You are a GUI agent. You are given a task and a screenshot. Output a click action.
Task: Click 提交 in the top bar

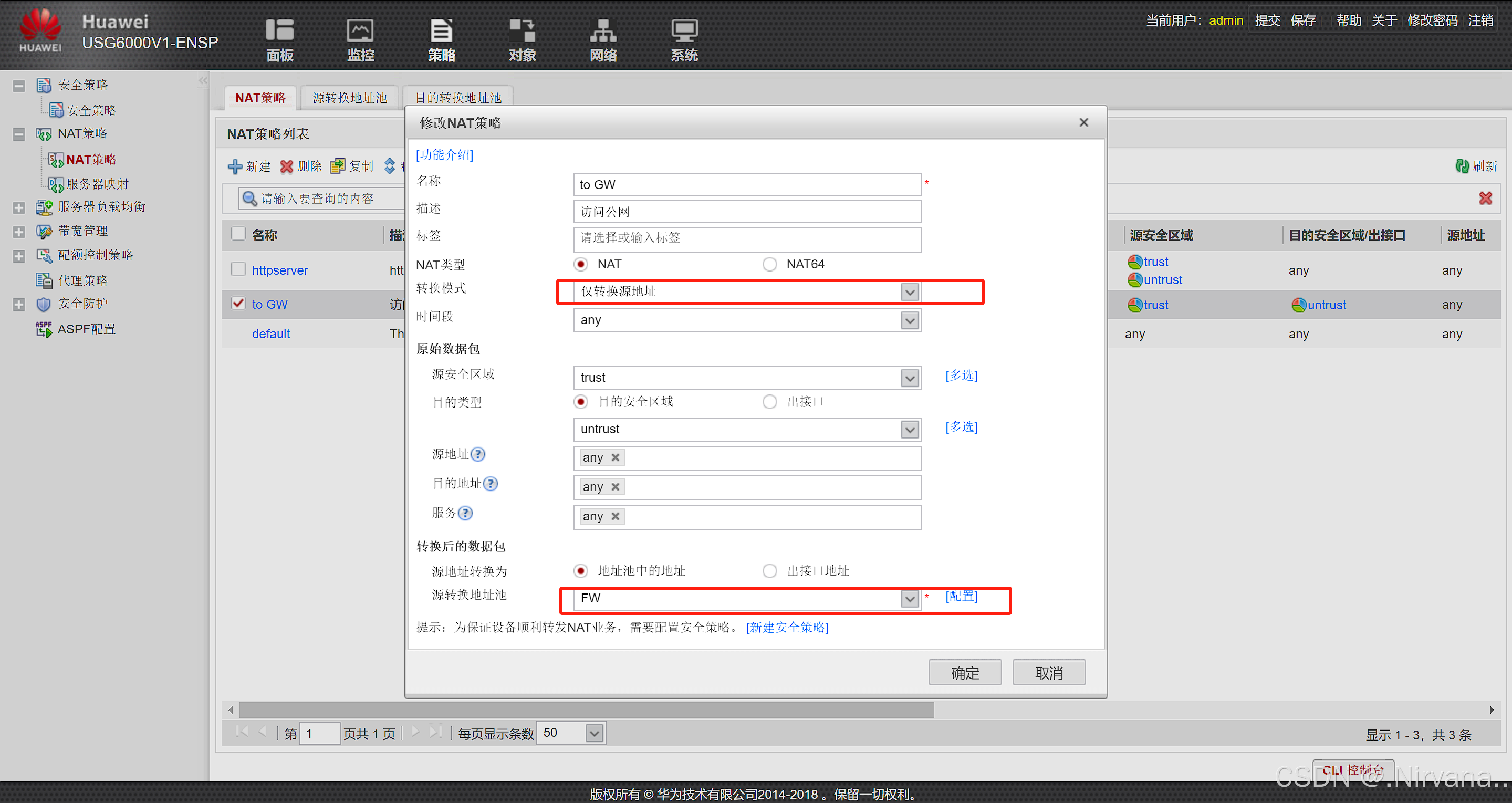pos(1267,20)
